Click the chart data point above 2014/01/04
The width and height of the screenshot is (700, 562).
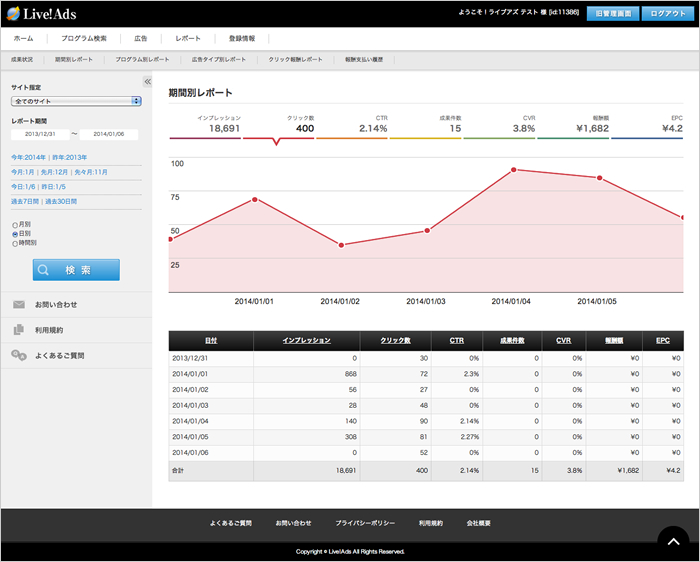[514, 170]
